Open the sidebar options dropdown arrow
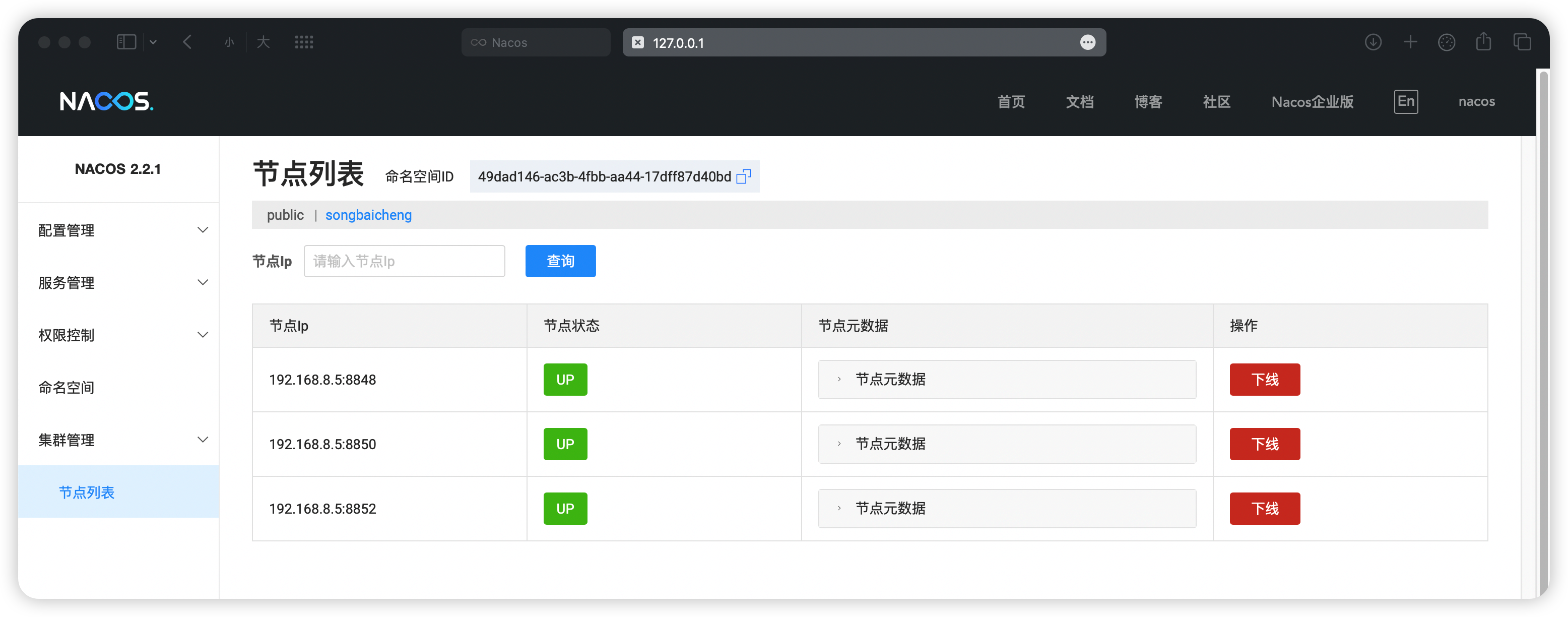This screenshot has width=1568, height=617. tap(153, 42)
